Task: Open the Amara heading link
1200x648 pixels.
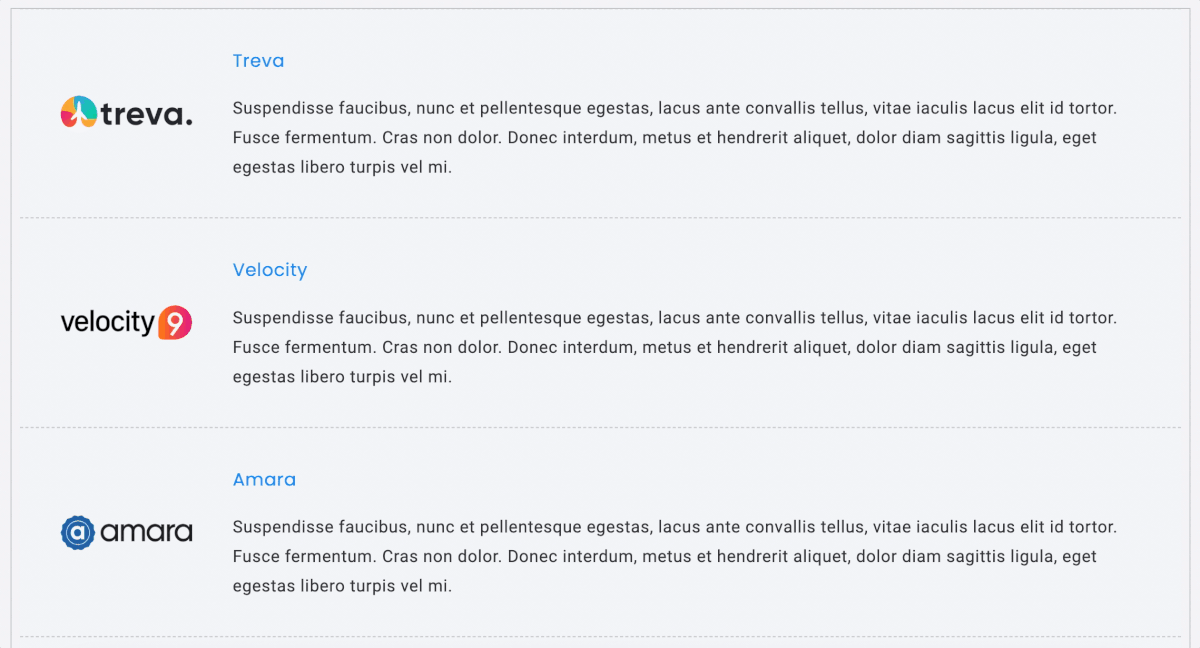Action: (264, 479)
